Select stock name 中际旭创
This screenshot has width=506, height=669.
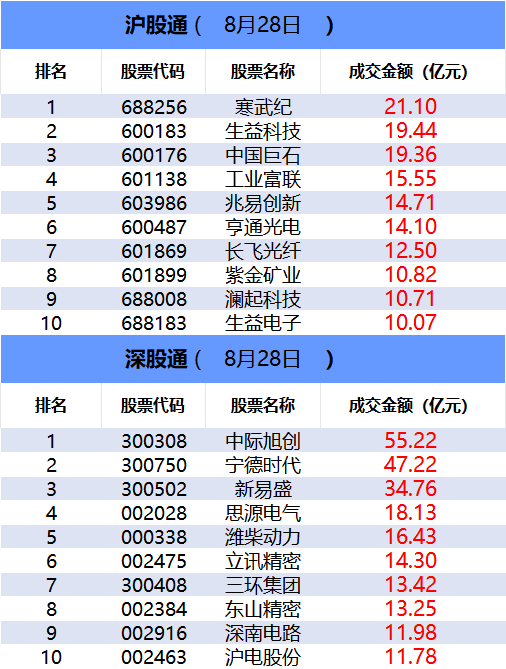[x=263, y=441]
